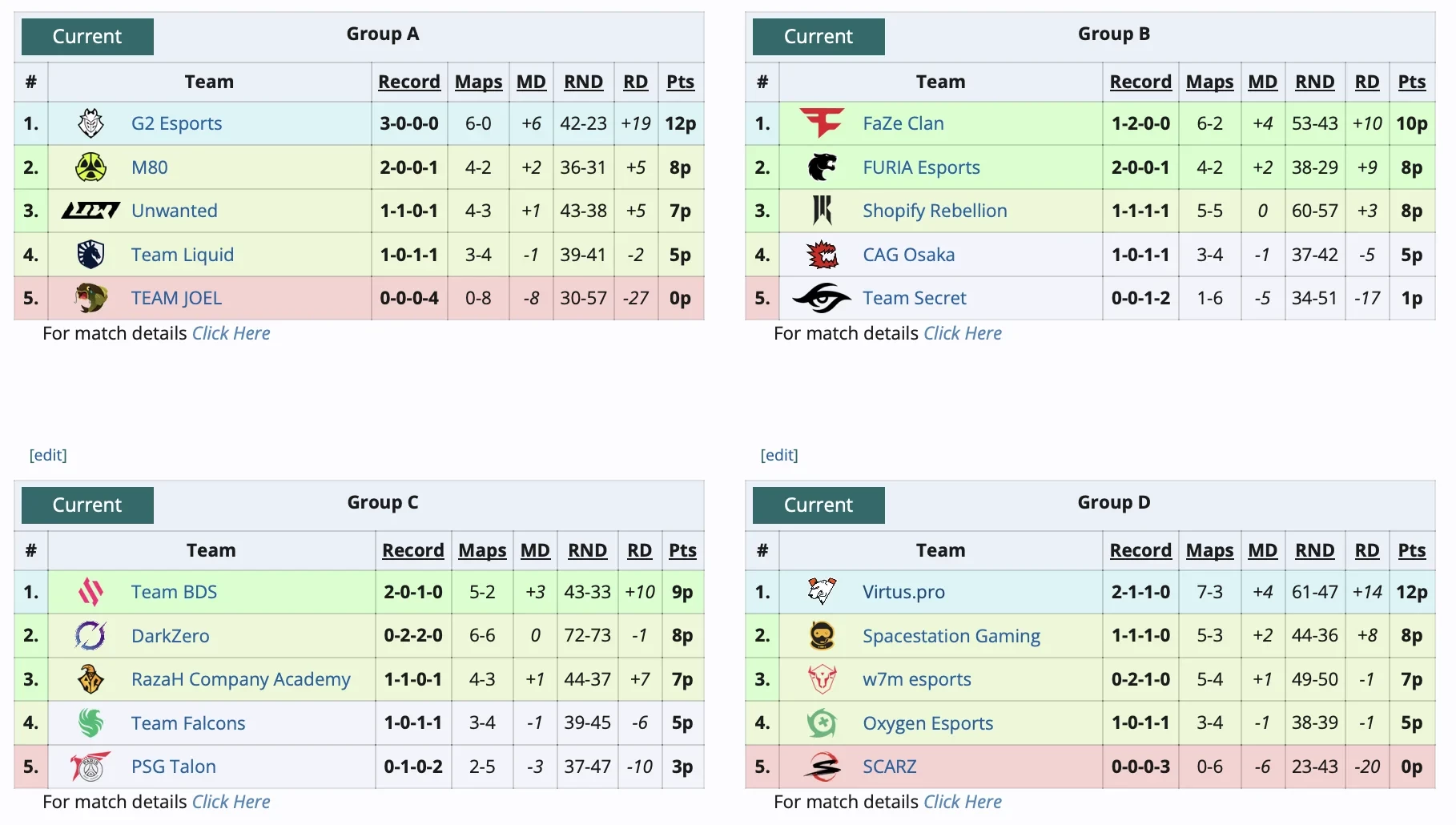The height and width of the screenshot is (825, 1456).
Task: Open Group C match details Click Here
Action: pyautogui.click(x=231, y=802)
